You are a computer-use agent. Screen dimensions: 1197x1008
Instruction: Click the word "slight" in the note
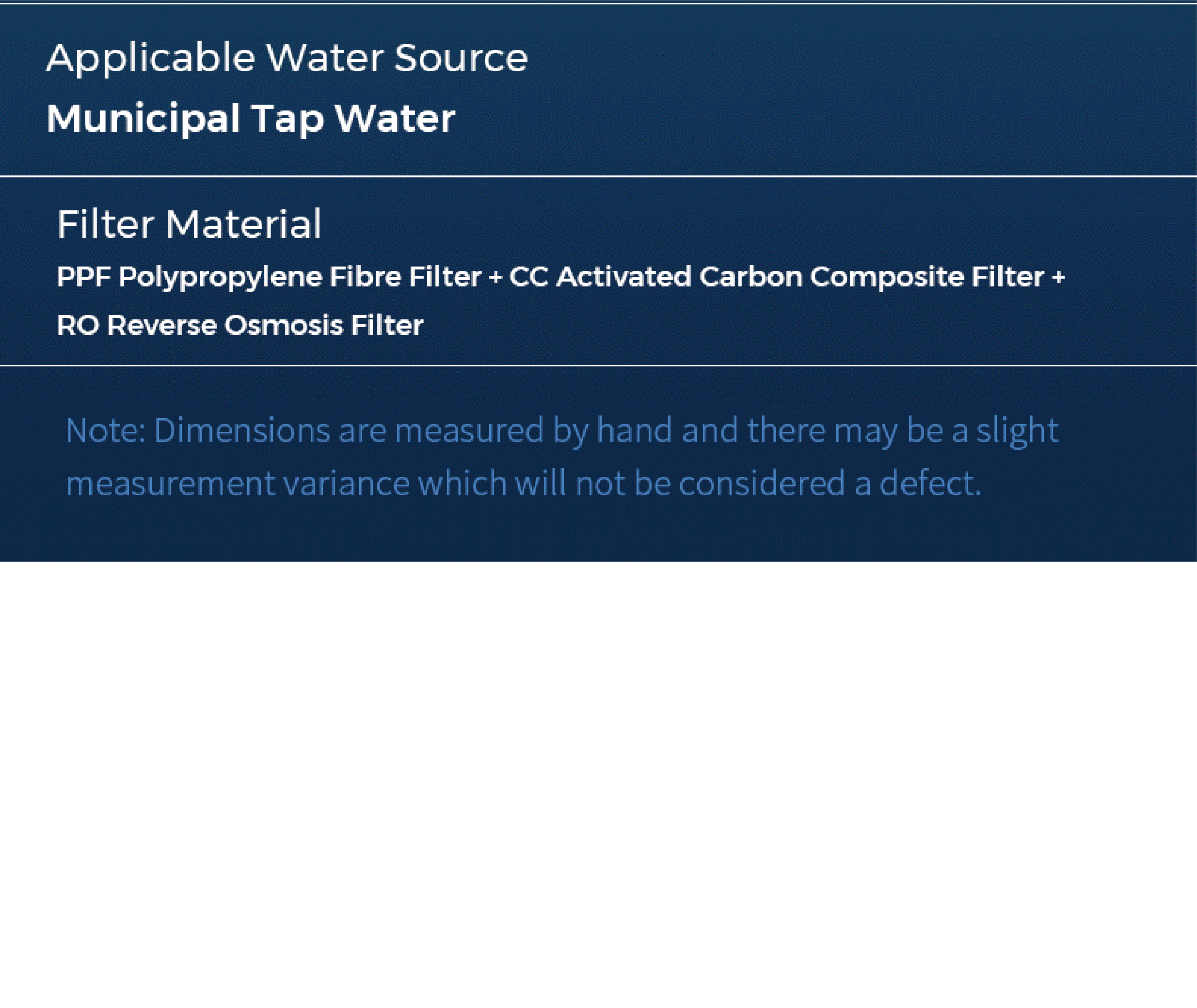[x=1017, y=431]
